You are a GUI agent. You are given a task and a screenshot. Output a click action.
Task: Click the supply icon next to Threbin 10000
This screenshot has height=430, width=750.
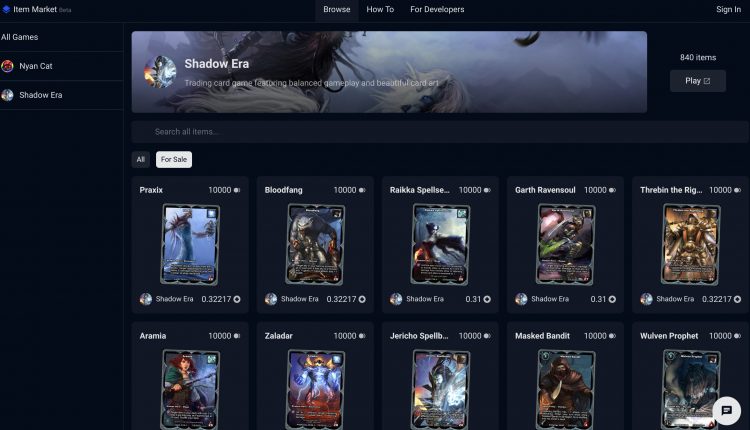738,190
